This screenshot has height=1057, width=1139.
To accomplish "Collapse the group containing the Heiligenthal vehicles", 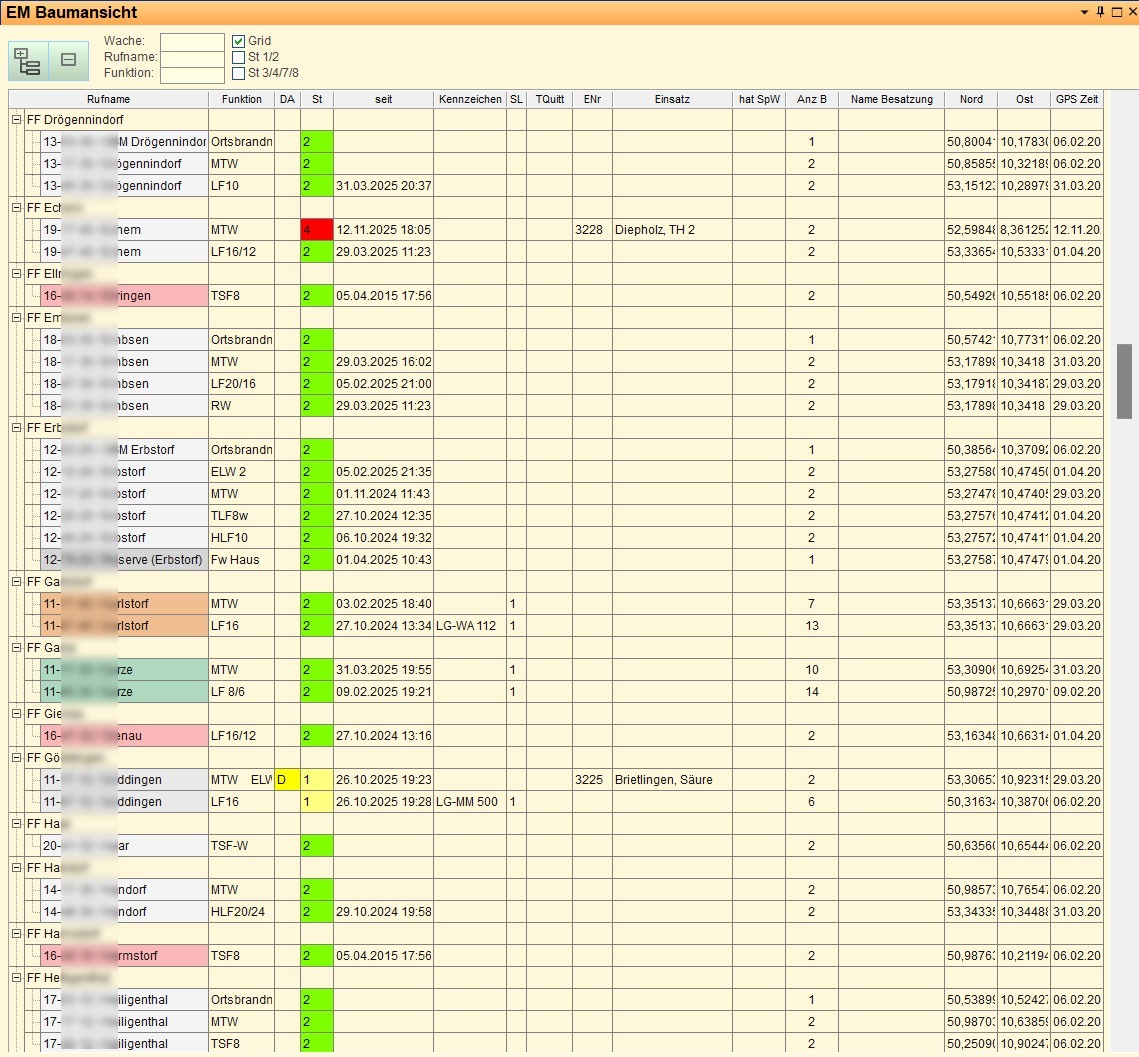I will [x=16, y=977].
